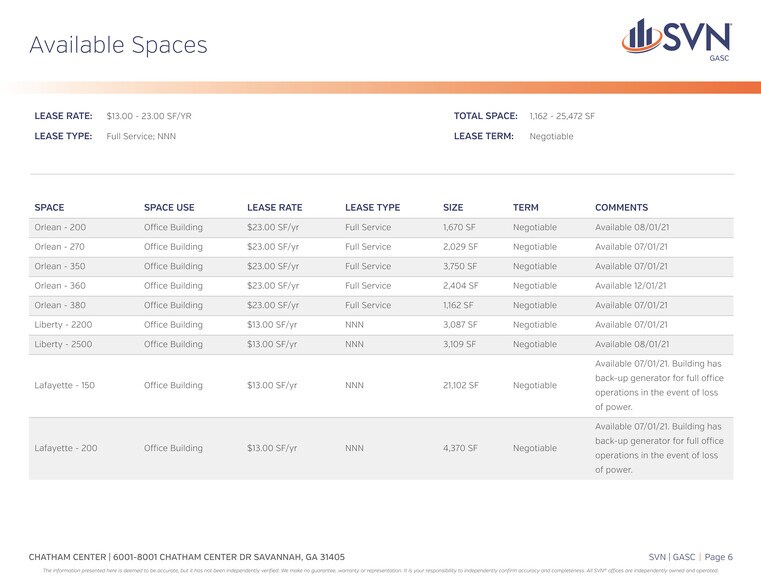This screenshot has height=588, width=761.
Task: Click the Full Service; NNN lease type value
Action: click(141, 136)
